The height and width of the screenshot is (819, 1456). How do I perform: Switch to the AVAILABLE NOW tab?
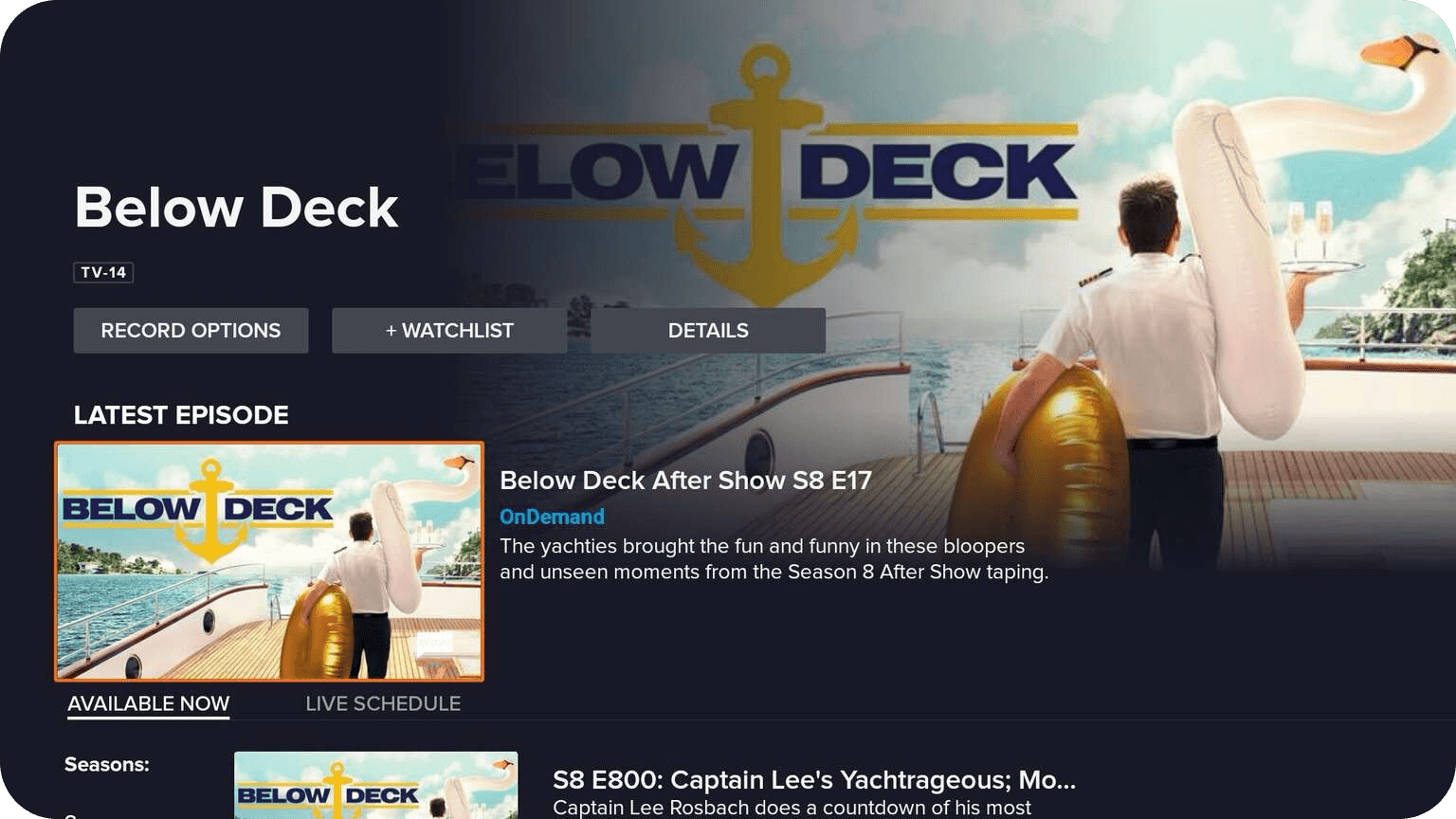tap(149, 704)
